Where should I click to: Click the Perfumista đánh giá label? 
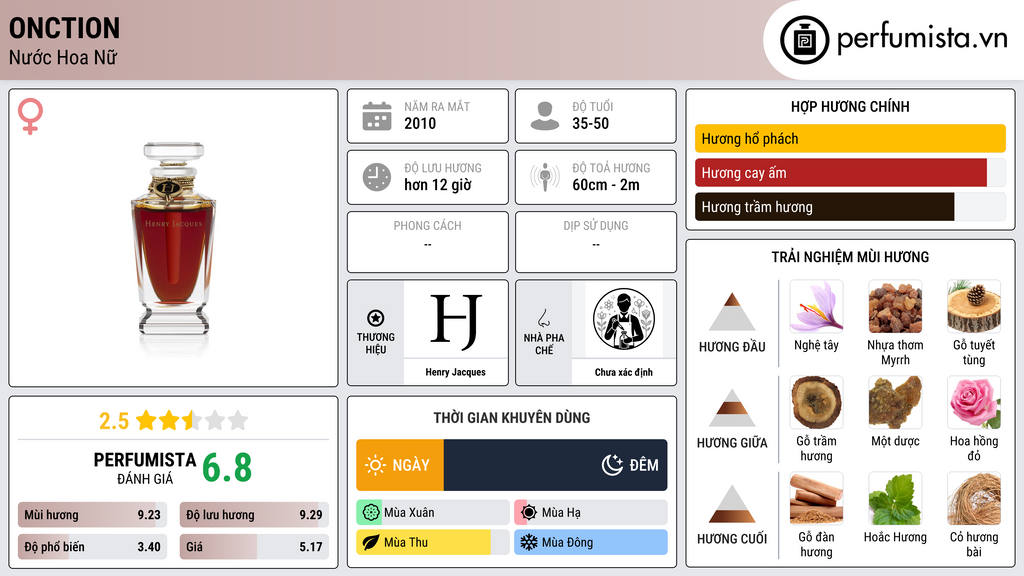click(x=145, y=468)
